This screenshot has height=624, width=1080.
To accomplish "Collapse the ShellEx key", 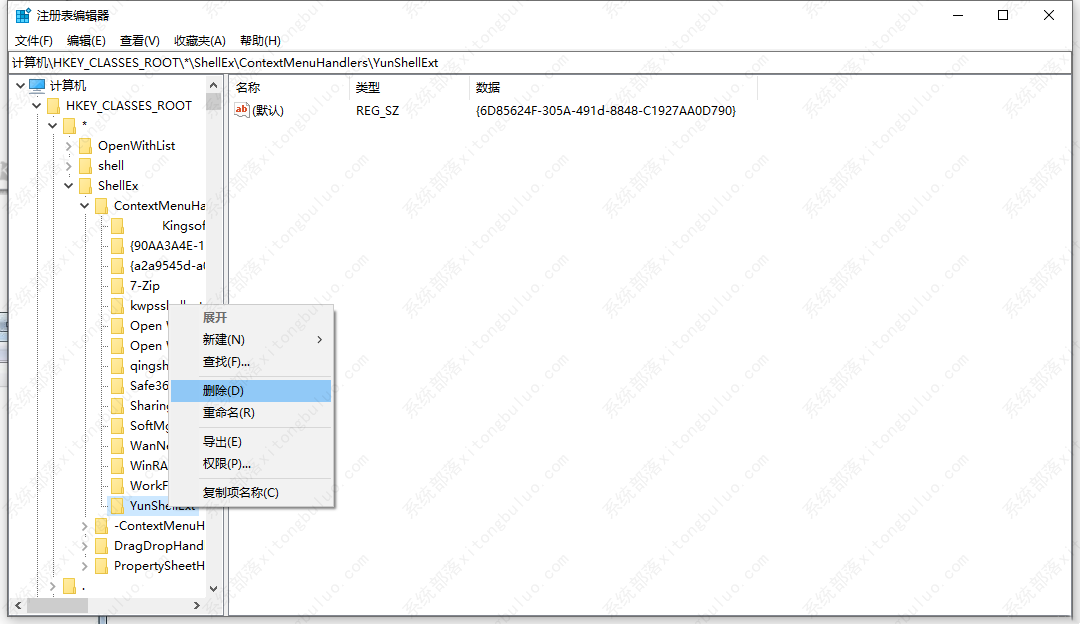I will point(69,186).
